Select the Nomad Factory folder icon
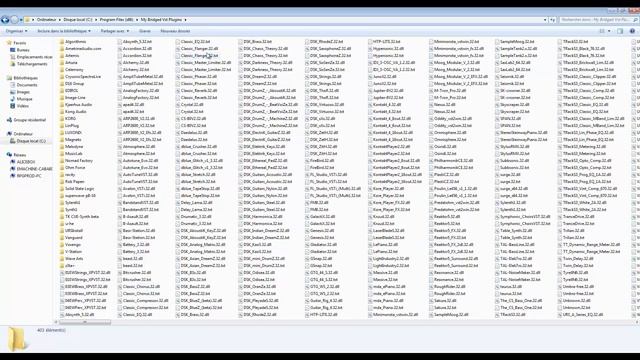Viewport: 640px width, 360px height. click(62, 161)
